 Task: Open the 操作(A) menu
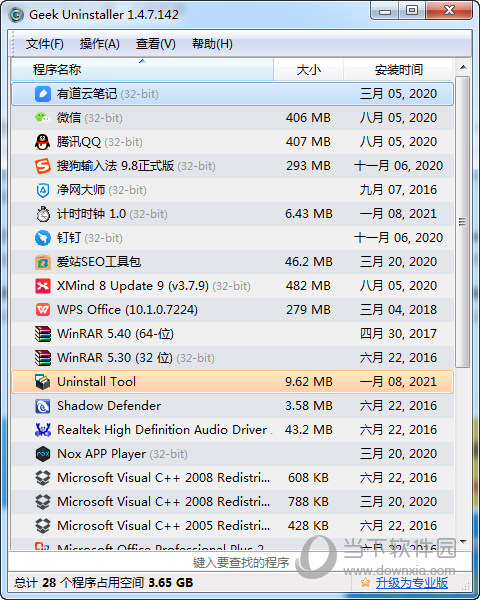coord(100,44)
